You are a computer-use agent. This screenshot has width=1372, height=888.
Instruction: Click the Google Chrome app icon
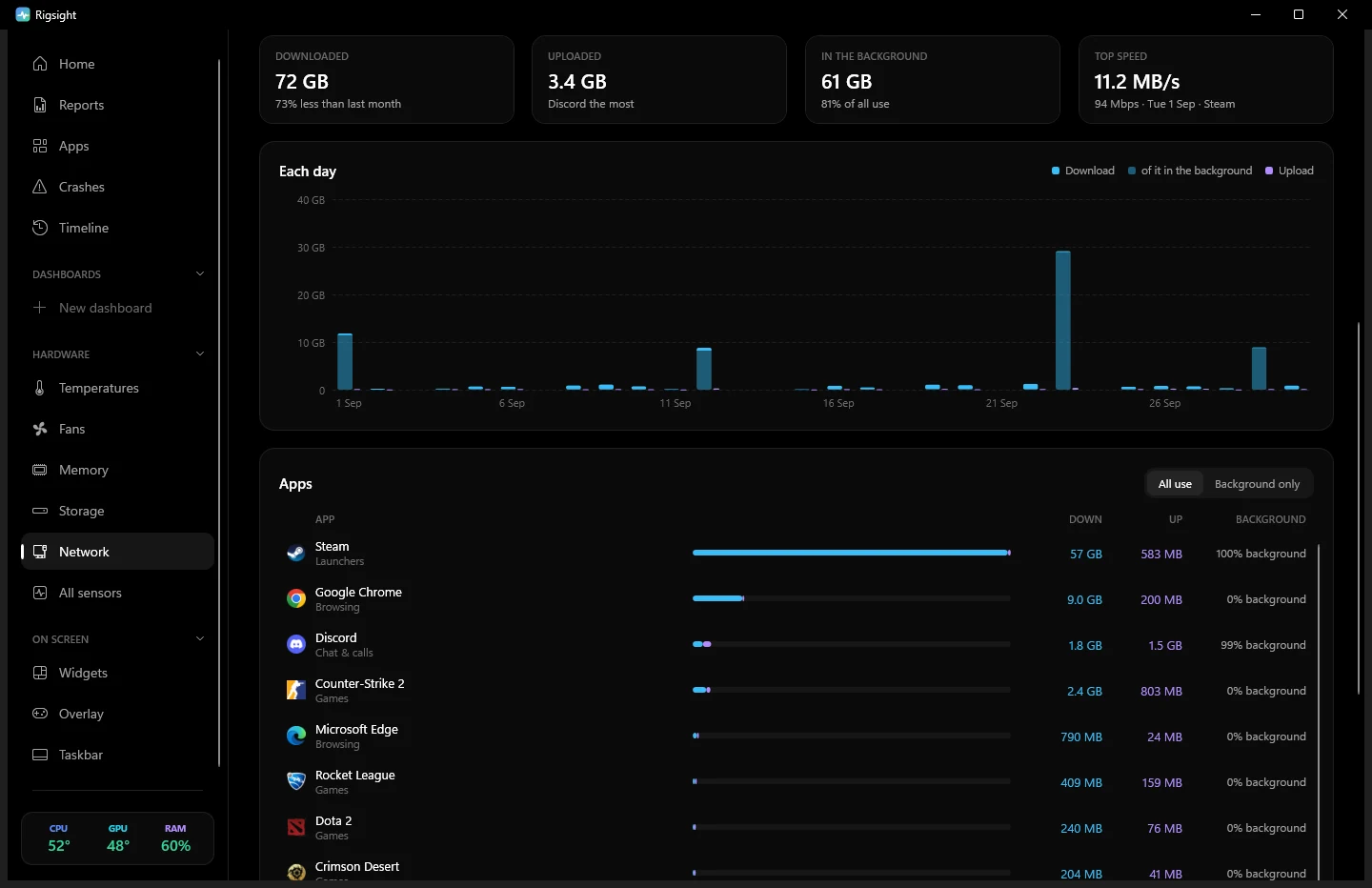(x=296, y=598)
